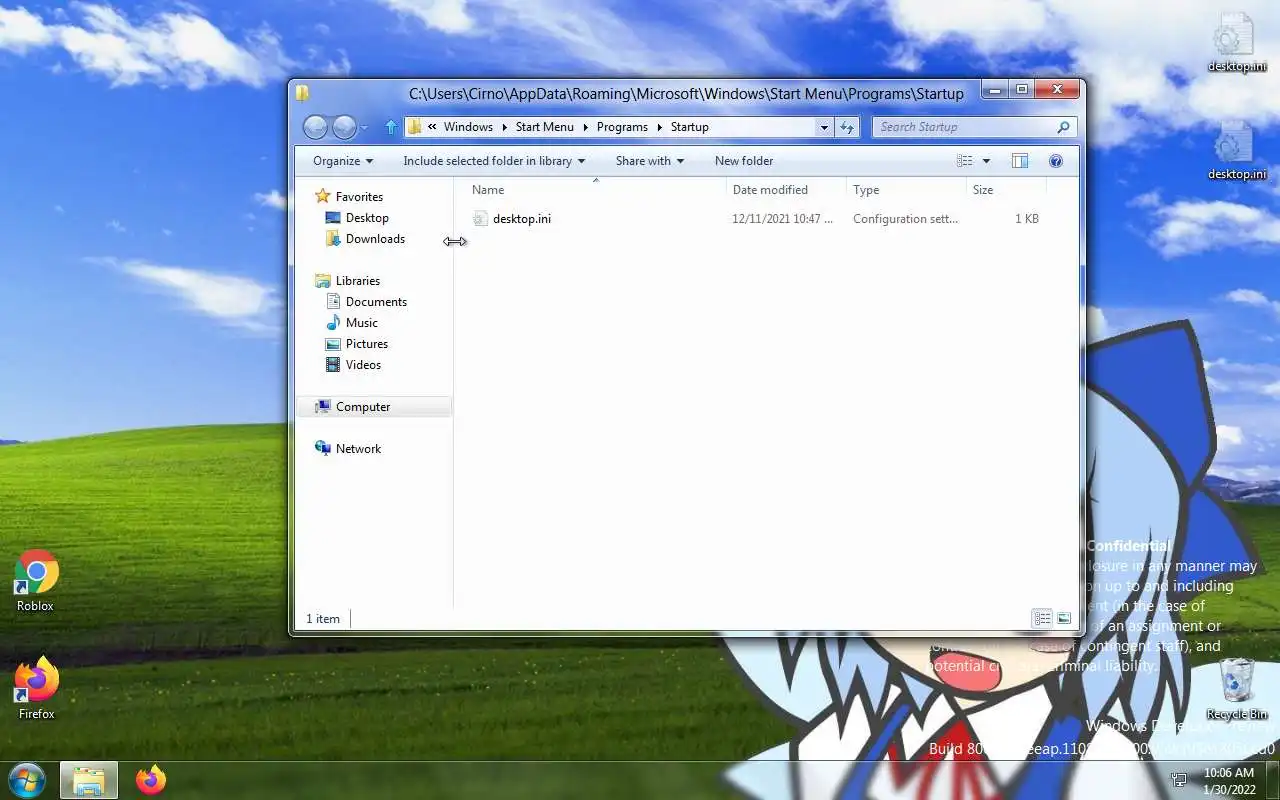Sort files by the Size column
The image size is (1280, 800).
1006,190
